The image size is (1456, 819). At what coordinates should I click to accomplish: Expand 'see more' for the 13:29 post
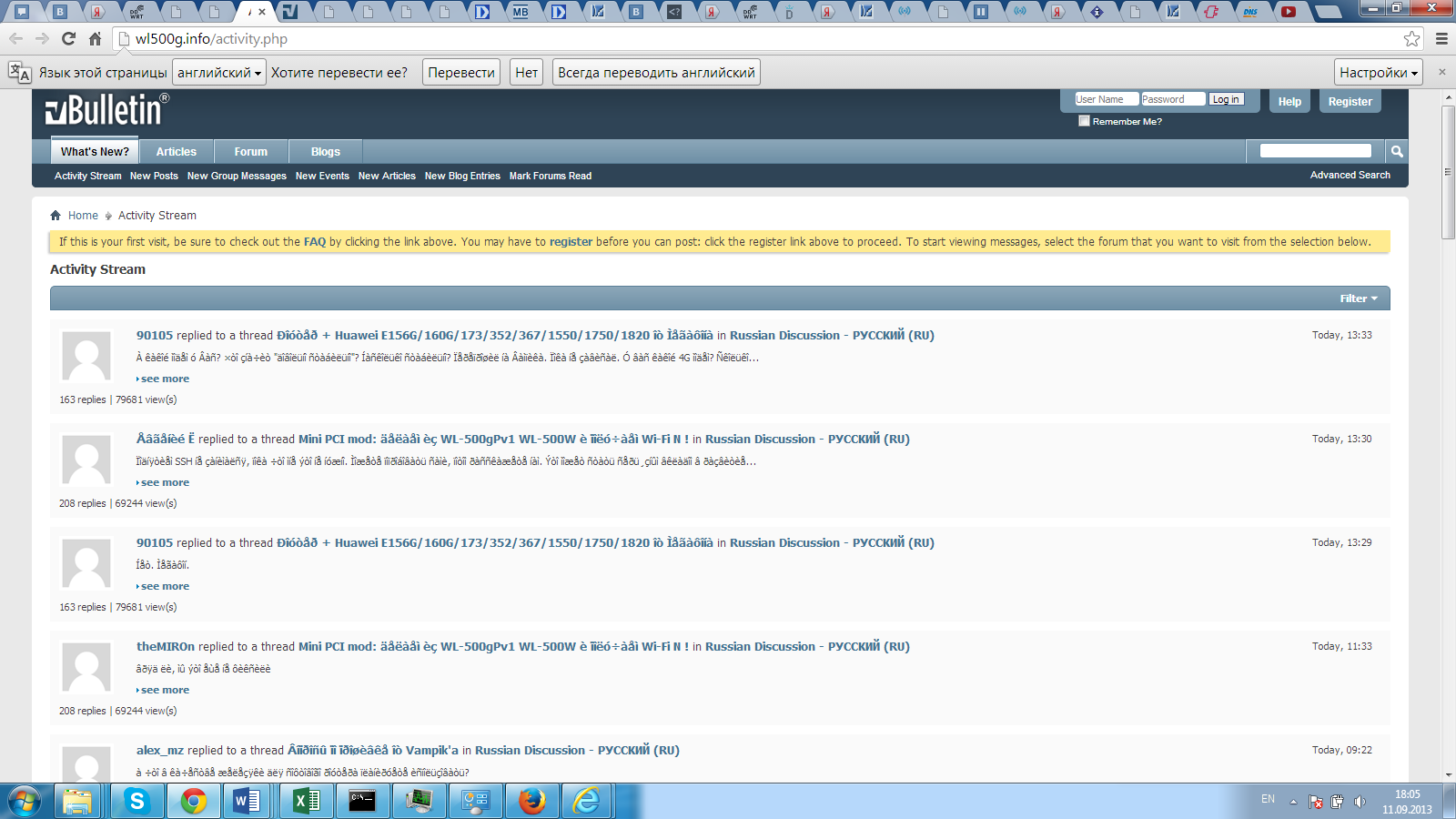click(x=165, y=586)
